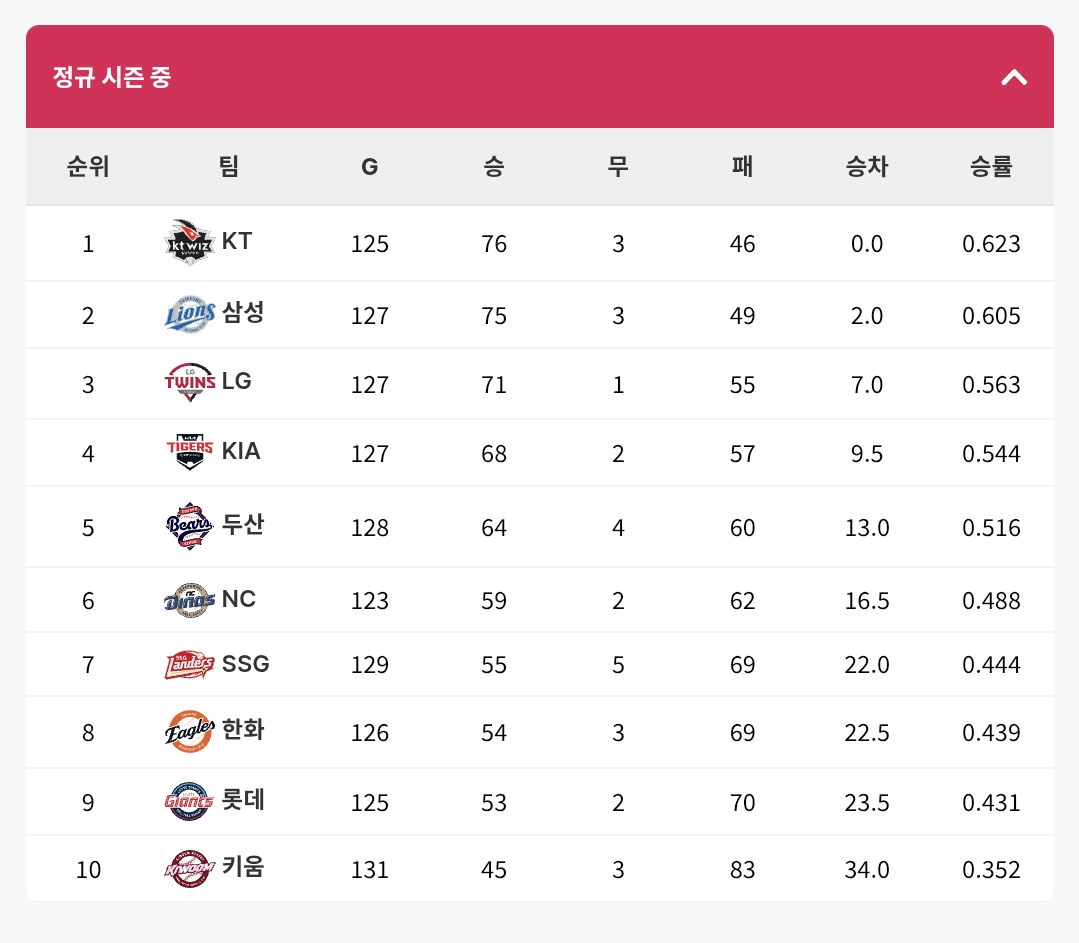Click the 키움 team name

243,867
